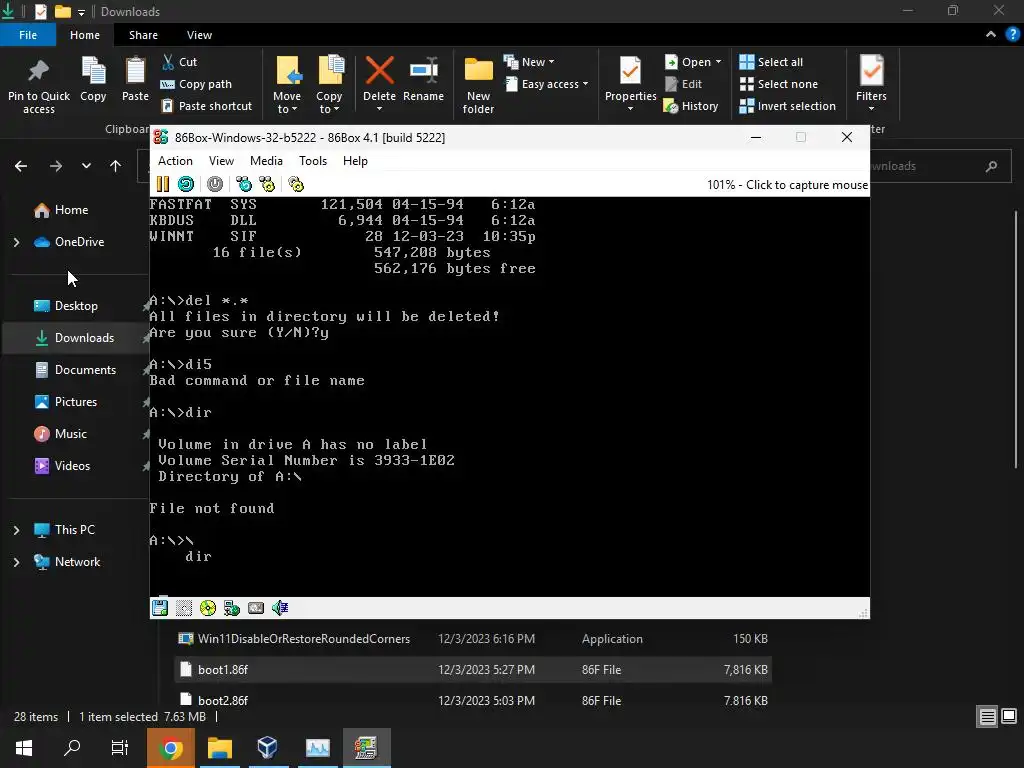Image resolution: width=1024 pixels, height=768 pixels.
Task: Switch to details view layout button
Action: 987,717
